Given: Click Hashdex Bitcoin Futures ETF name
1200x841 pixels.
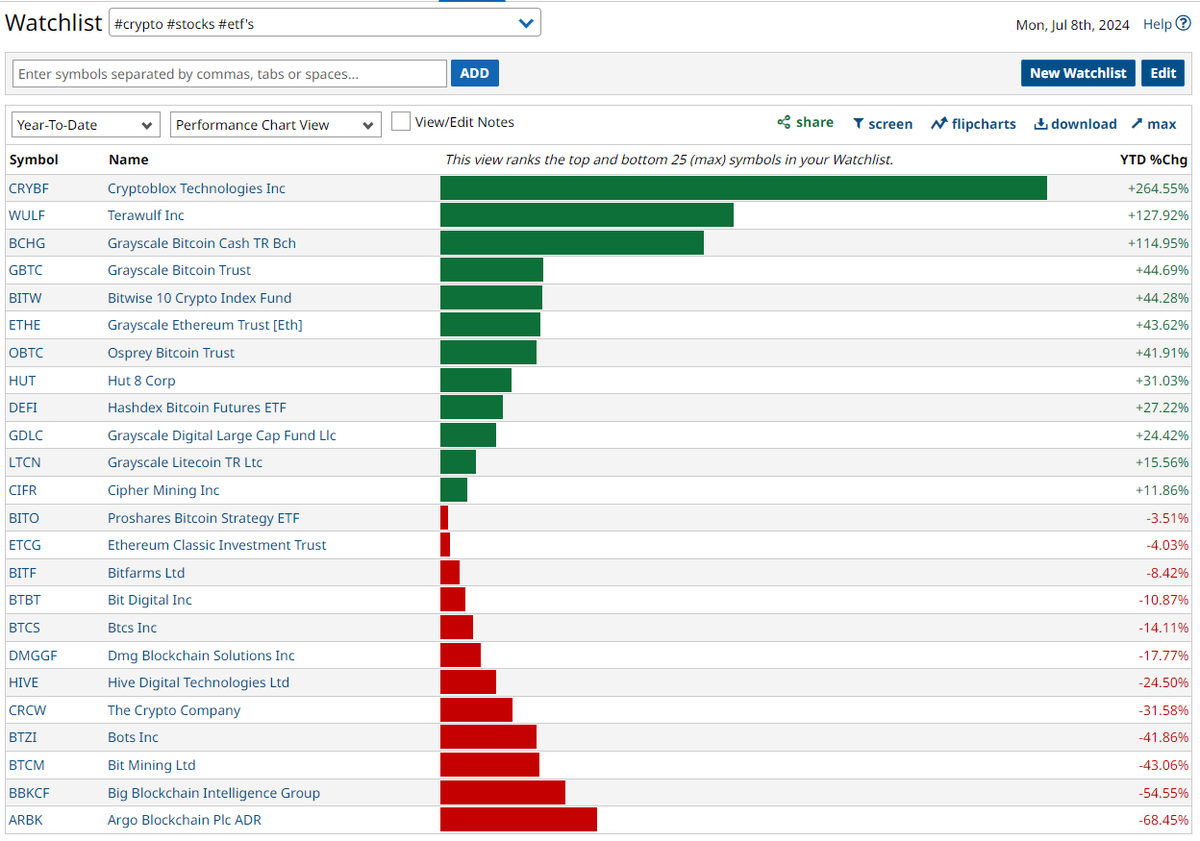Looking at the screenshot, I should (197, 408).
